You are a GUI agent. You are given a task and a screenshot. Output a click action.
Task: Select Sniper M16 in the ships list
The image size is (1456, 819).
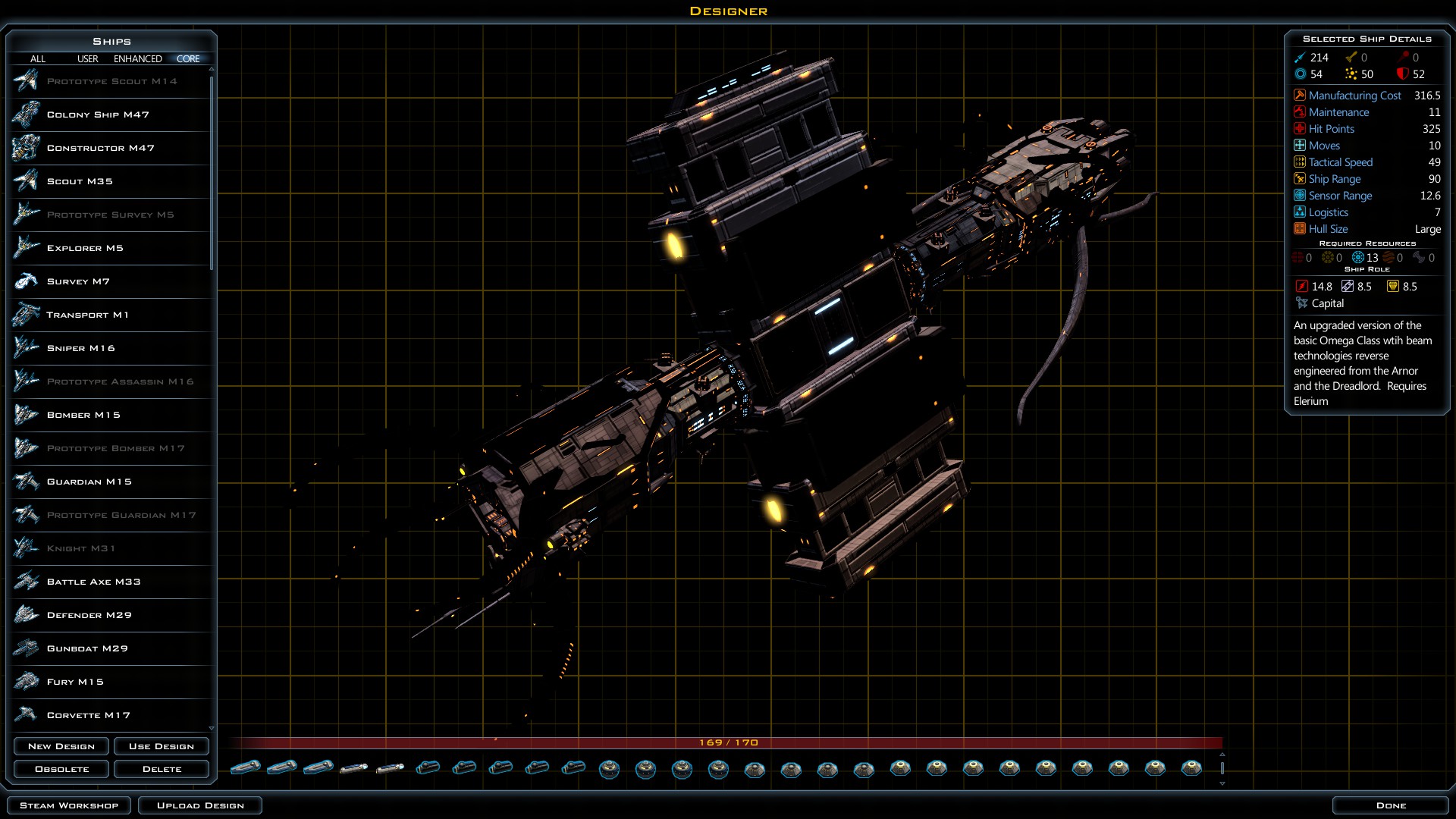click(111, 348)
